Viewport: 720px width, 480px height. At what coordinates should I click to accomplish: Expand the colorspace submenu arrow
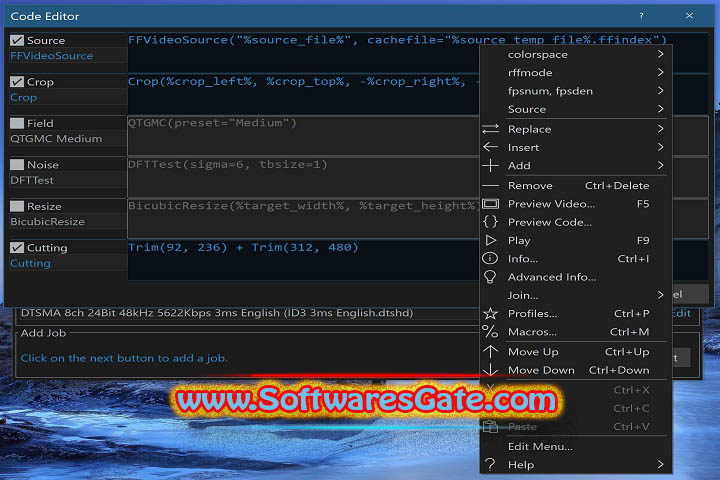pos(660,54)
